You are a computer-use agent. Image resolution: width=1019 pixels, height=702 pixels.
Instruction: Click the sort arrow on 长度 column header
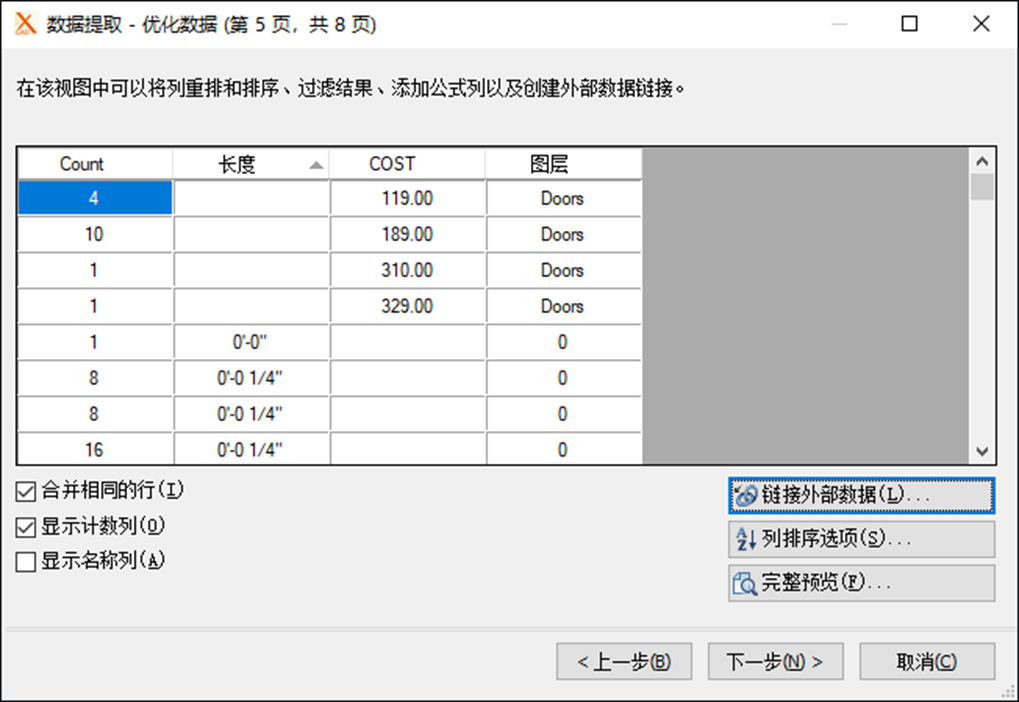click(316, 165)
